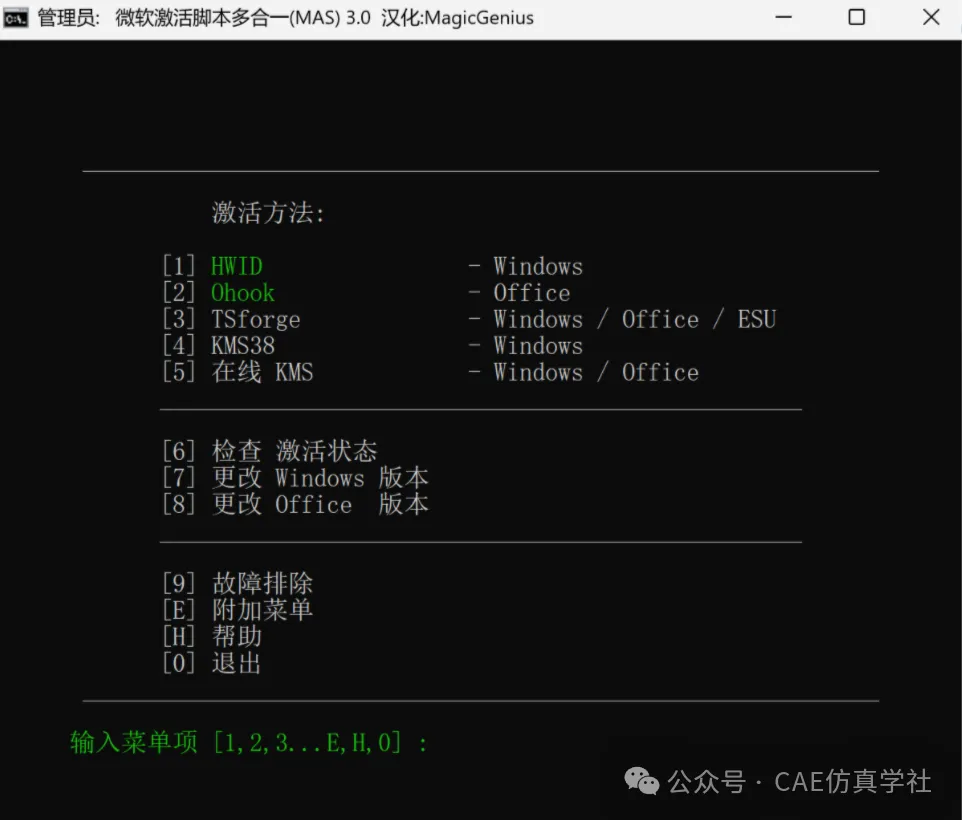Image resolution: width=962 pixels, height=820 pixels.
Task: Click the 帮助 entry
Action: pos(237,636)
